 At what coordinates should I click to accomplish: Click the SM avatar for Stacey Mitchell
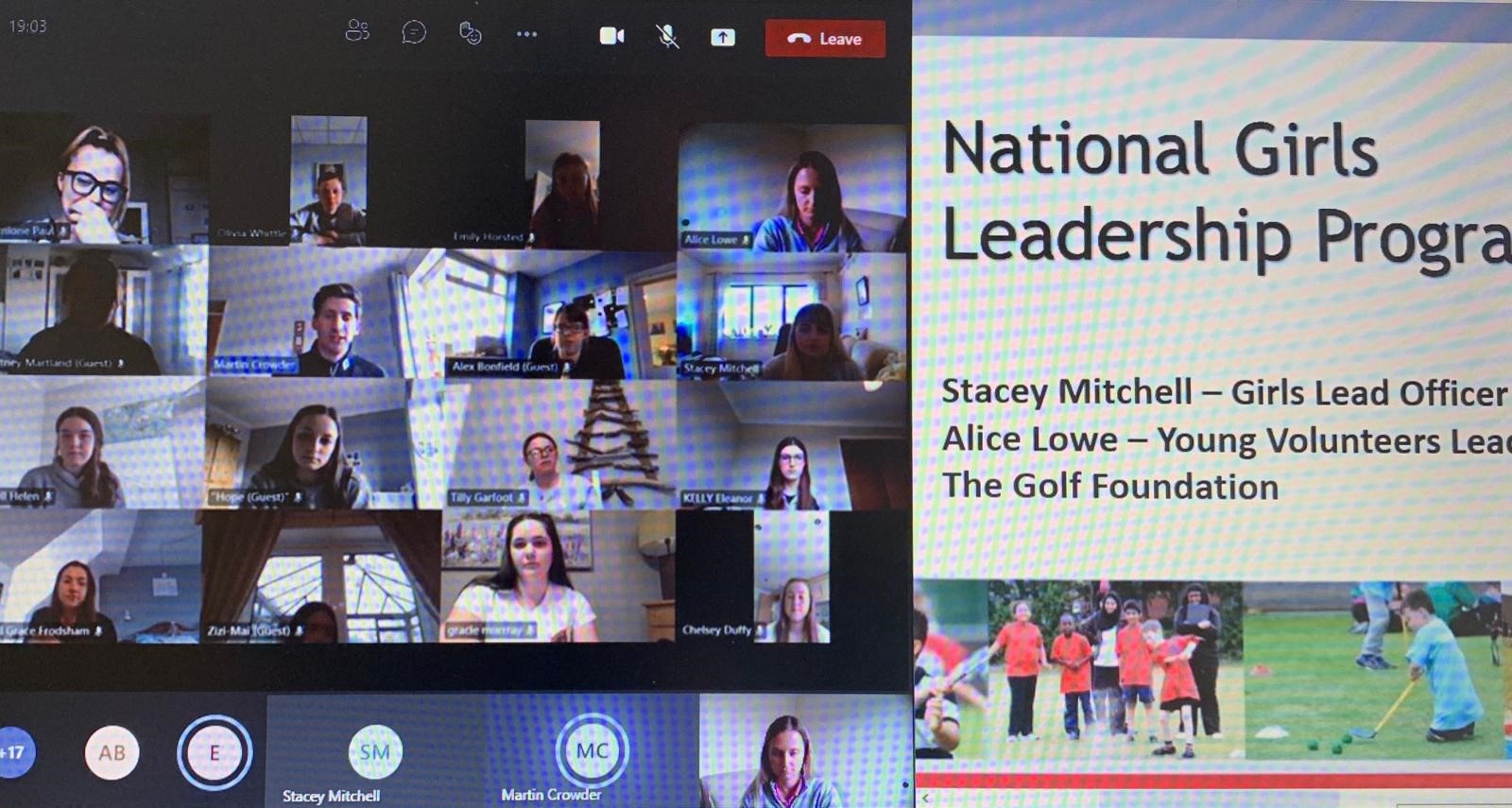375,751
